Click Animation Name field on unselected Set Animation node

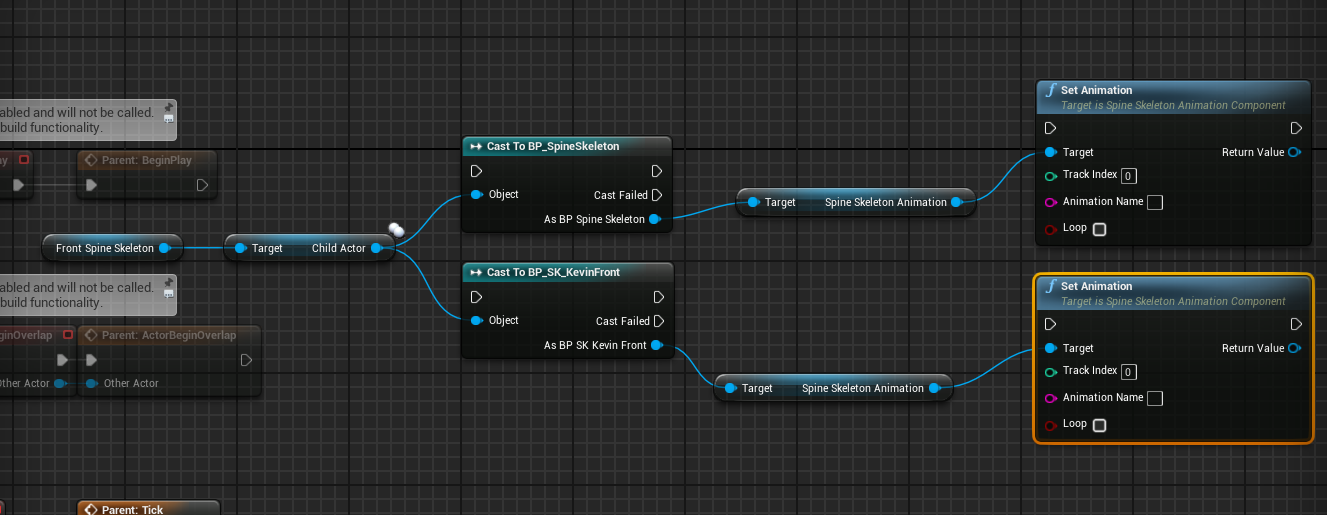(1155, 203)
